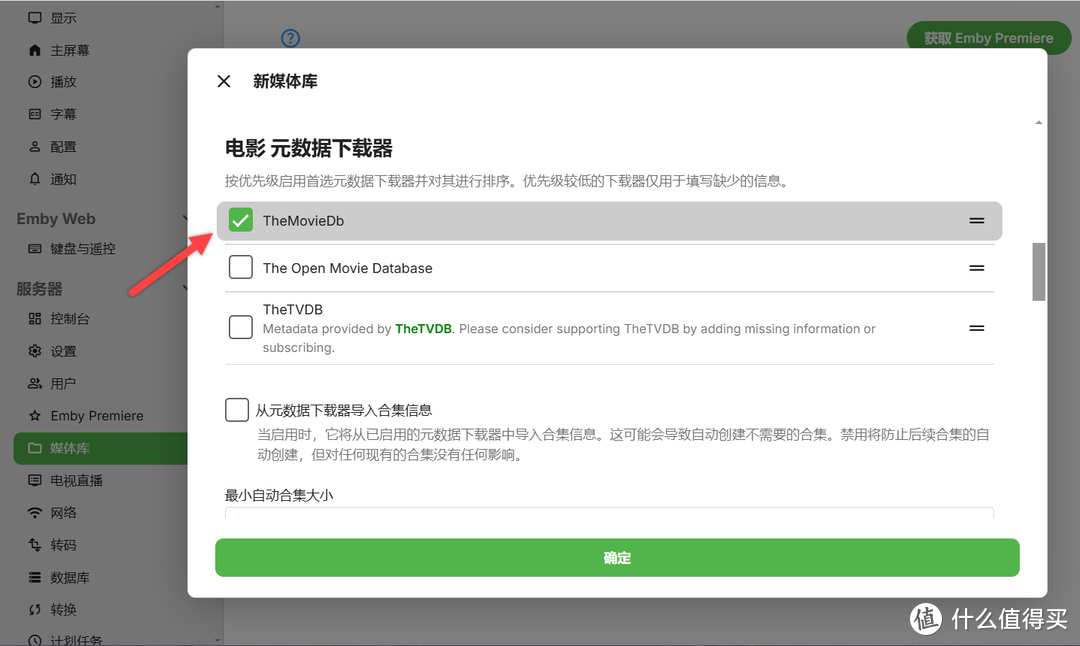The width and height of the screenshot is (1080, 646).
Task: Click the 键盘与遥控 keyboard icon
Action: pyautogui.click(x=34, y=249)
